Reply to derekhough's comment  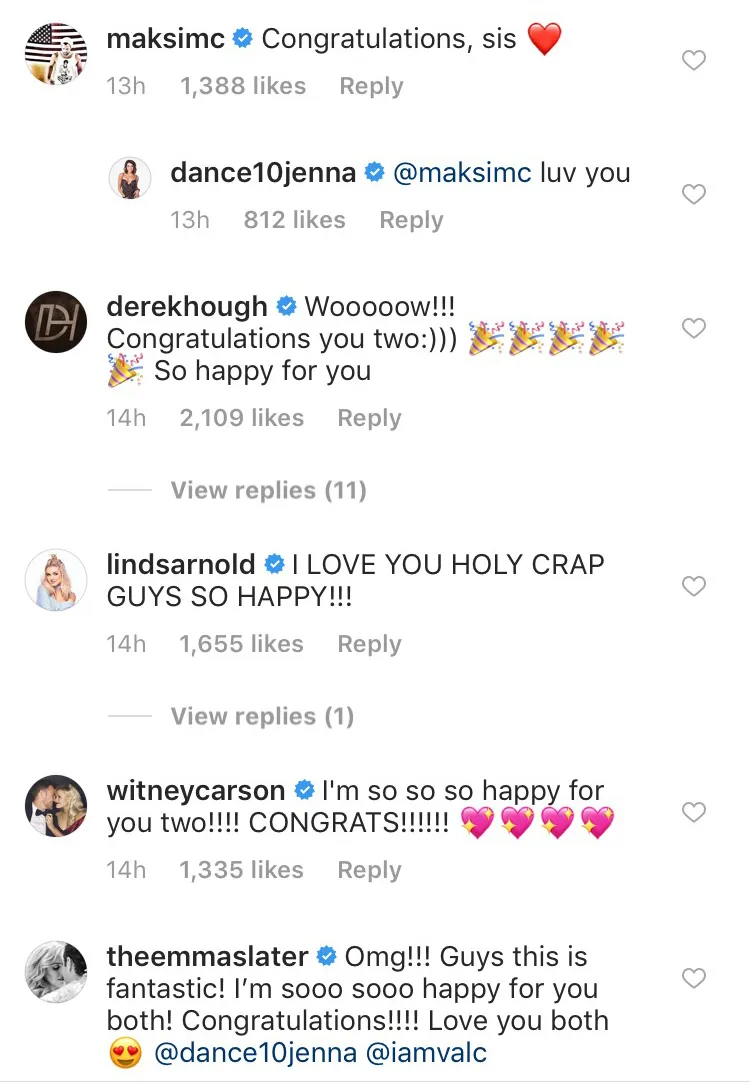click(x=368, y=418)
